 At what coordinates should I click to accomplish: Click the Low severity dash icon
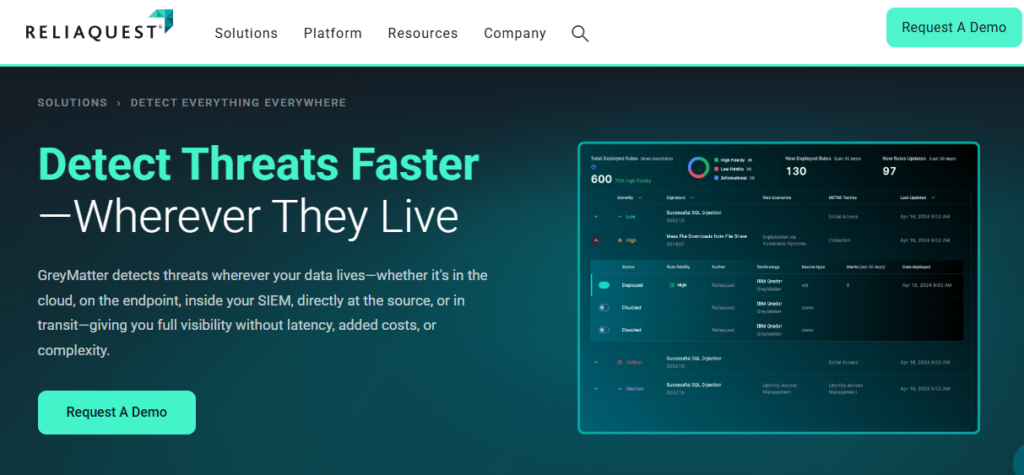(620, 216)
